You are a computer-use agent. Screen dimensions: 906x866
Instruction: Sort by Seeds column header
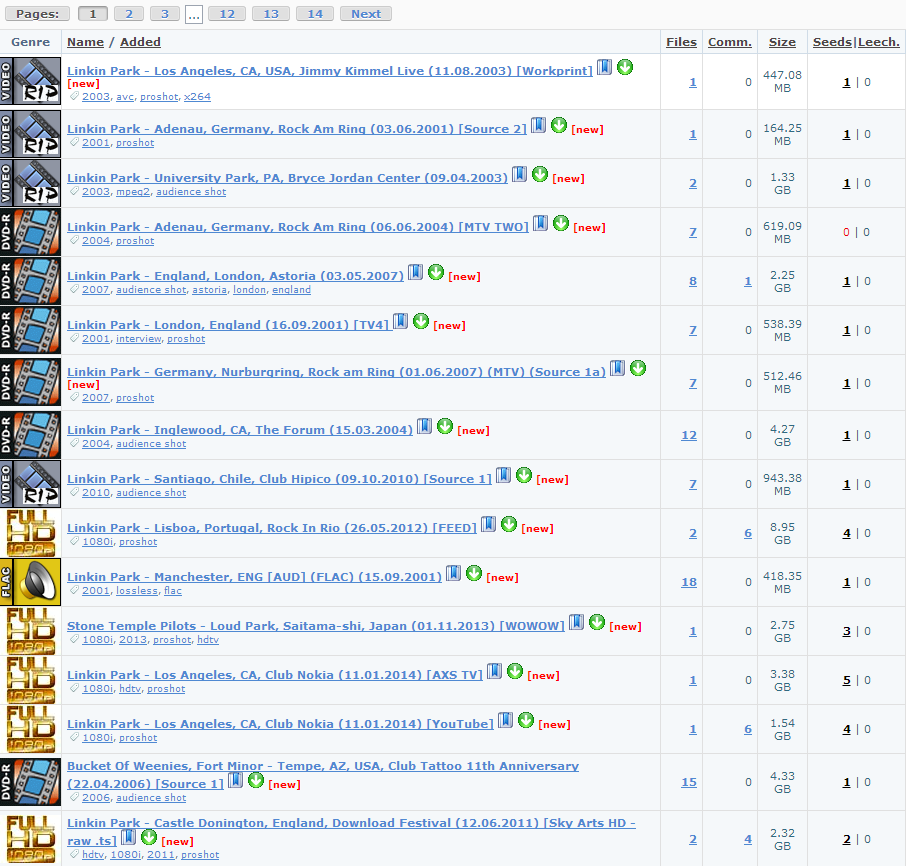pyautogui.click(x=832, y=42)
